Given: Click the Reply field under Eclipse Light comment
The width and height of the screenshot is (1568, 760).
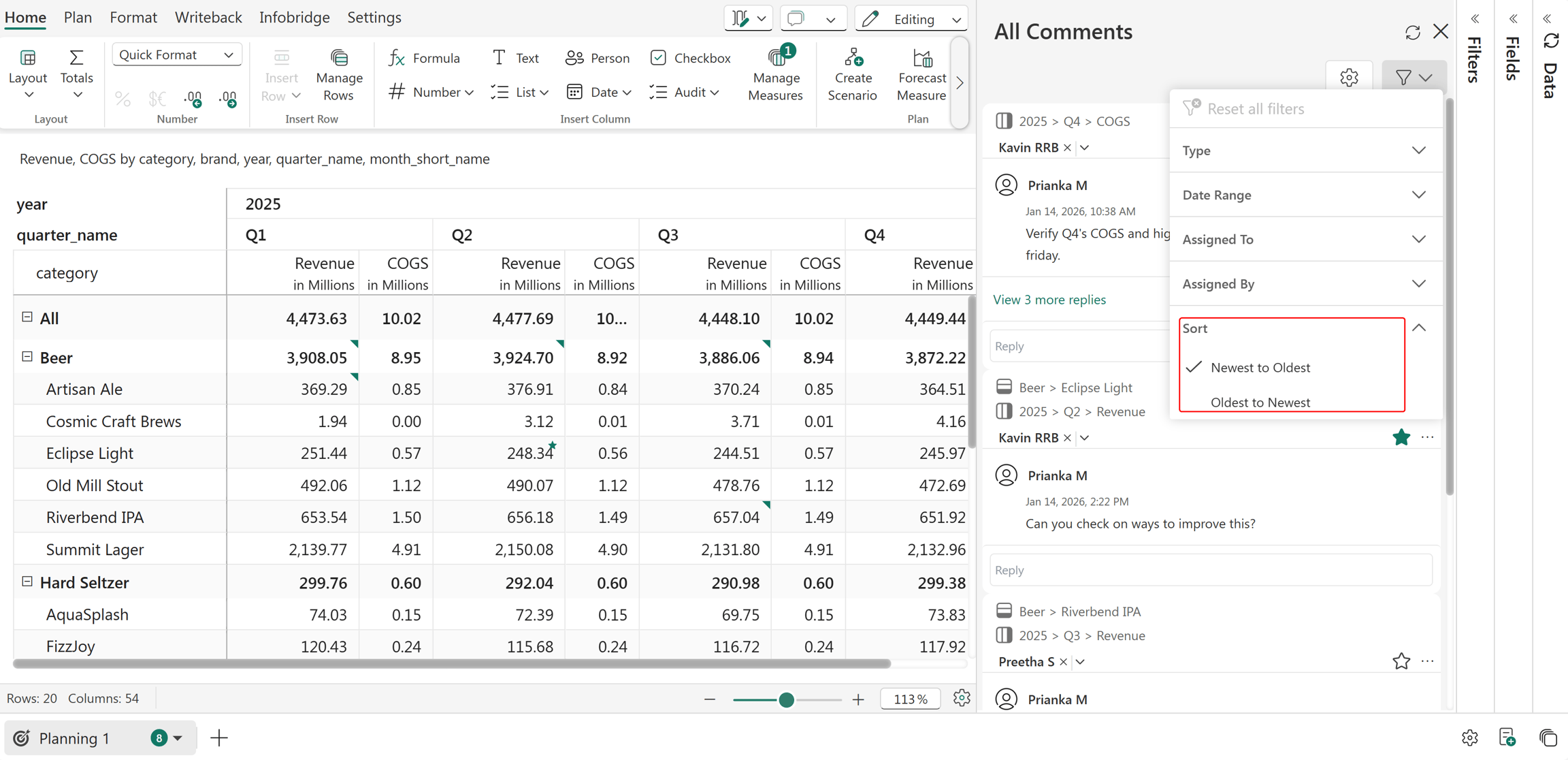Looking at the screenshot, I should (x=1211, y=570).
